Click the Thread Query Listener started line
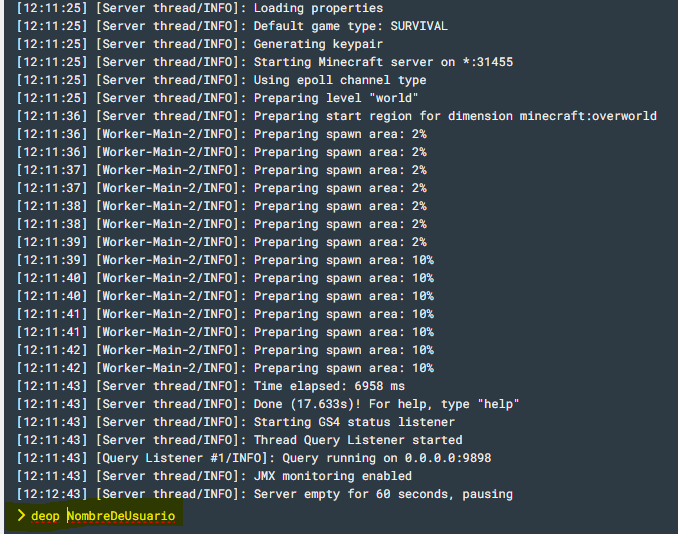The height and width of the screenshot is (534, 678). pos(240,440)
